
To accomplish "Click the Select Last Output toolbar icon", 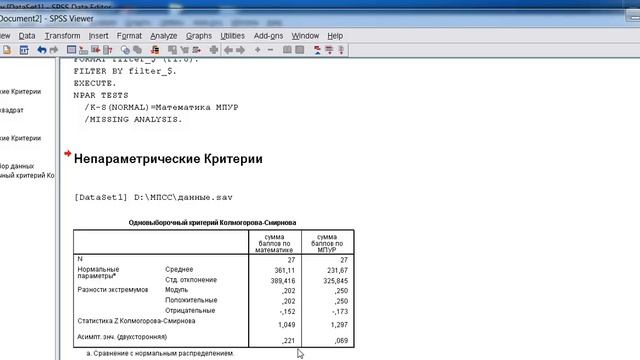I will [x=155, y=50].
